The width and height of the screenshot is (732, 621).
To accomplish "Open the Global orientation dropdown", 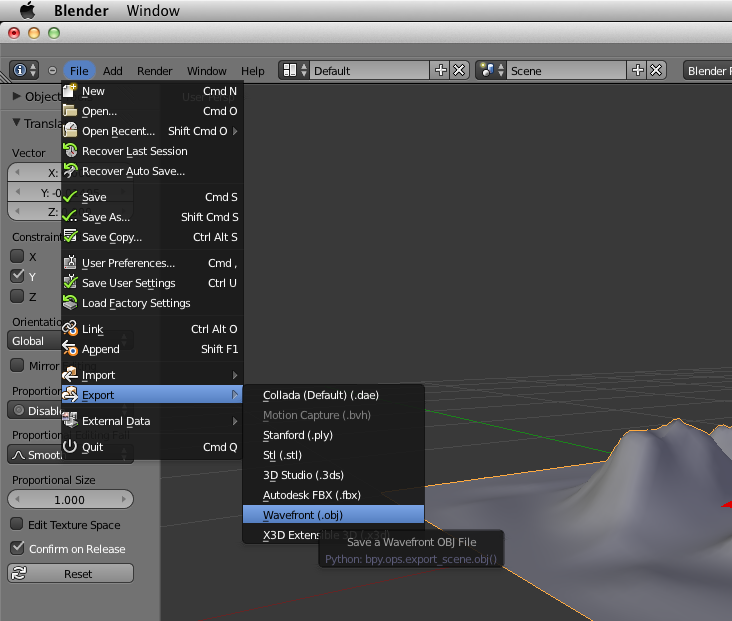I will coord(70,341).
